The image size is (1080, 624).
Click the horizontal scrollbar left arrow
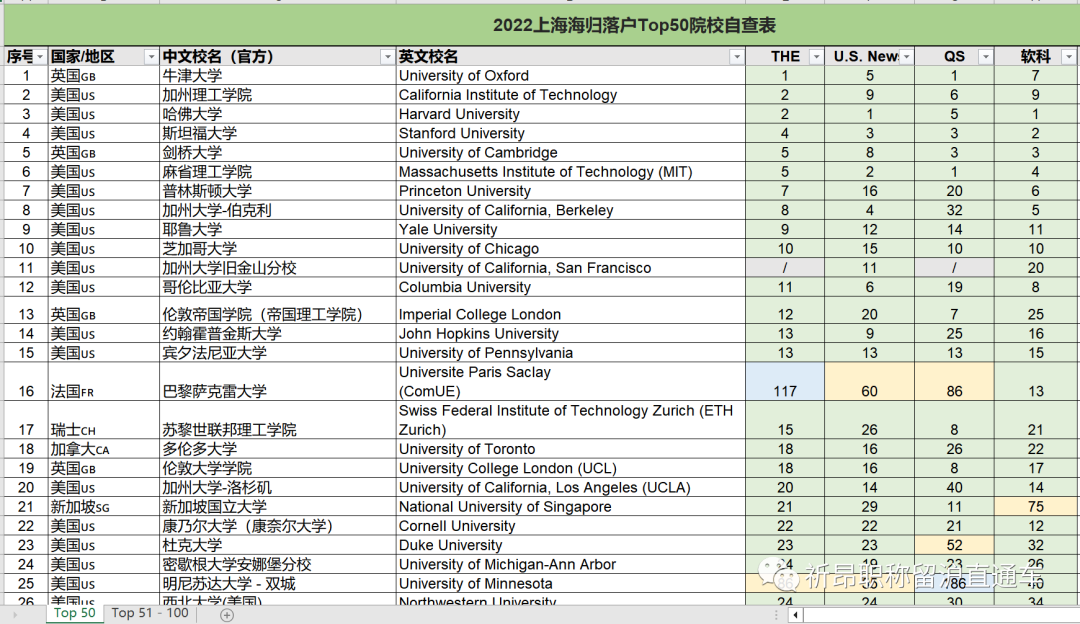coord(796,615)
